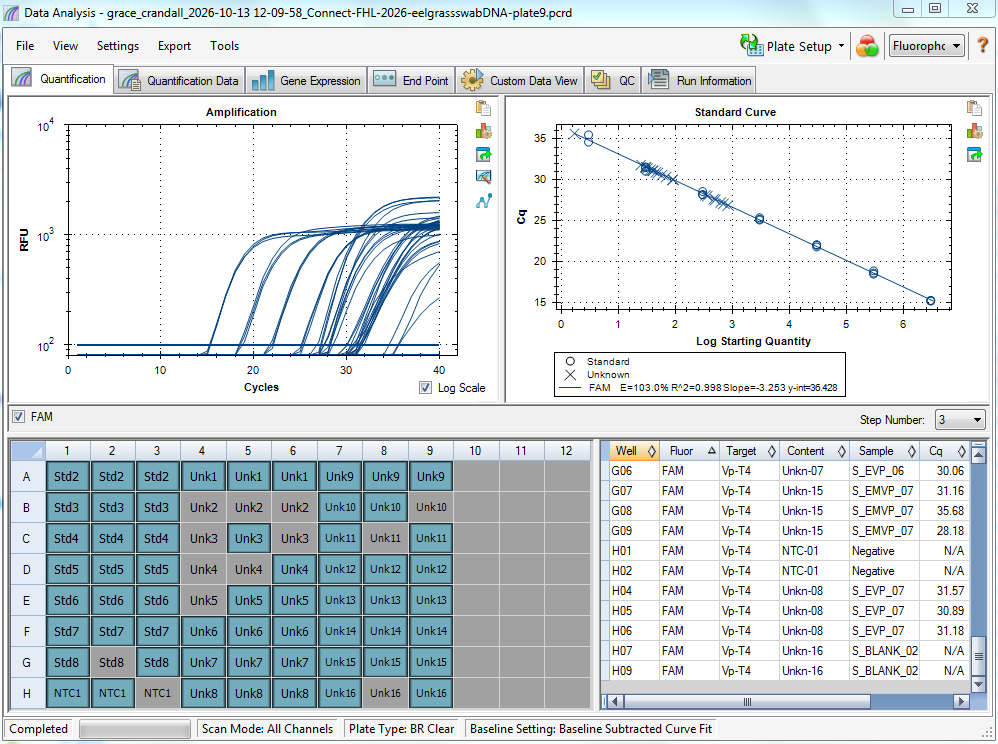Export the Standard Curve chart using its arrow icon
Screen dimensions: 998x744
pos(974,155)
